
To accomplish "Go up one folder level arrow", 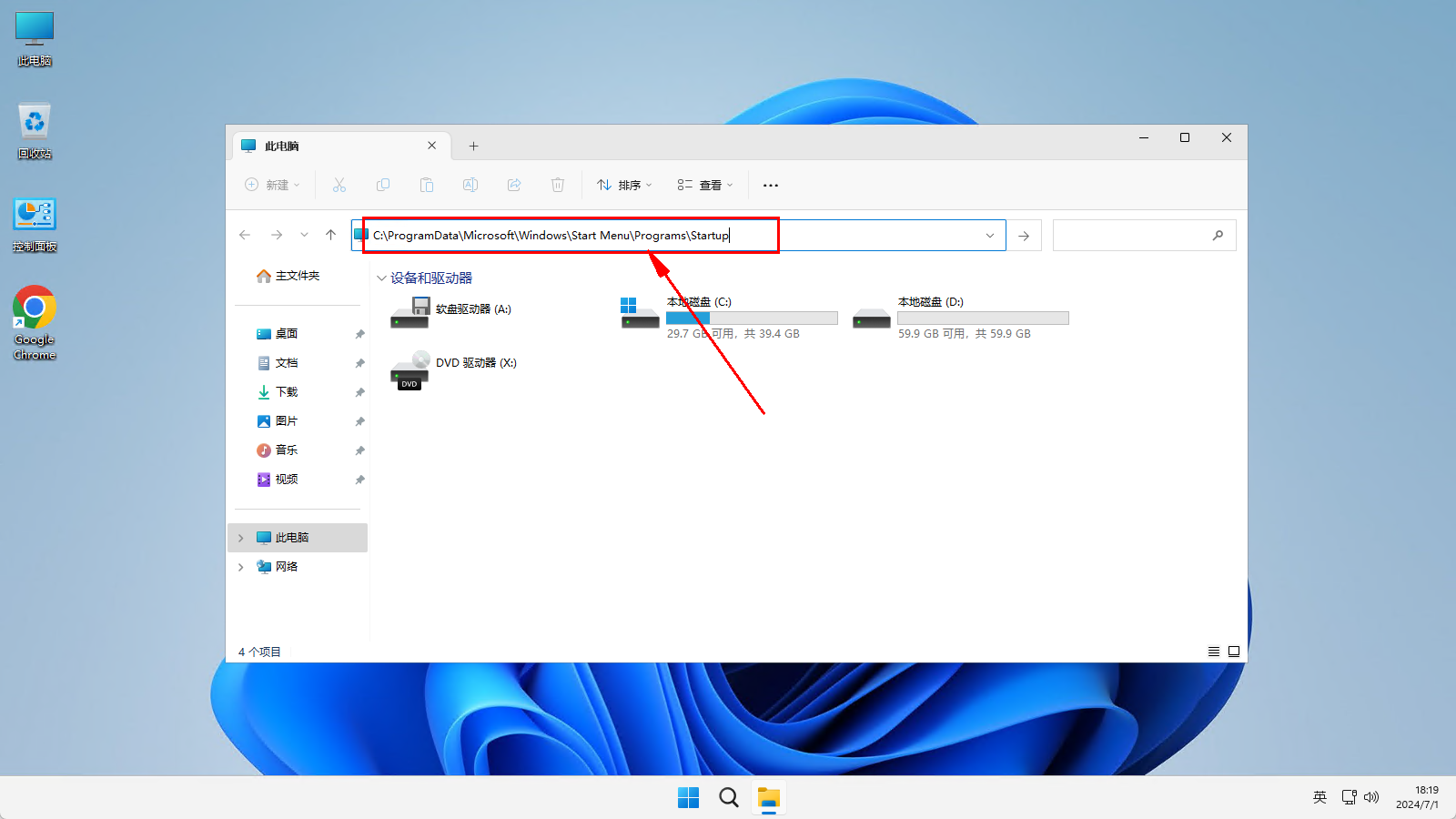I will [331, 235].
